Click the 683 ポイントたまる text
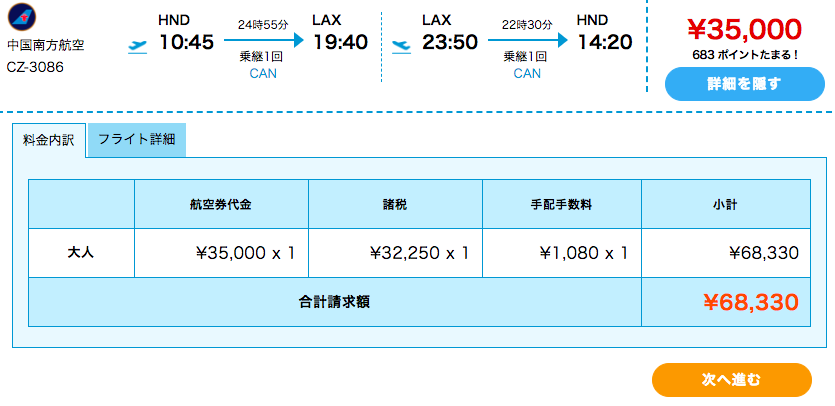This screenshot has height=406, width=835. coord(745,55)
